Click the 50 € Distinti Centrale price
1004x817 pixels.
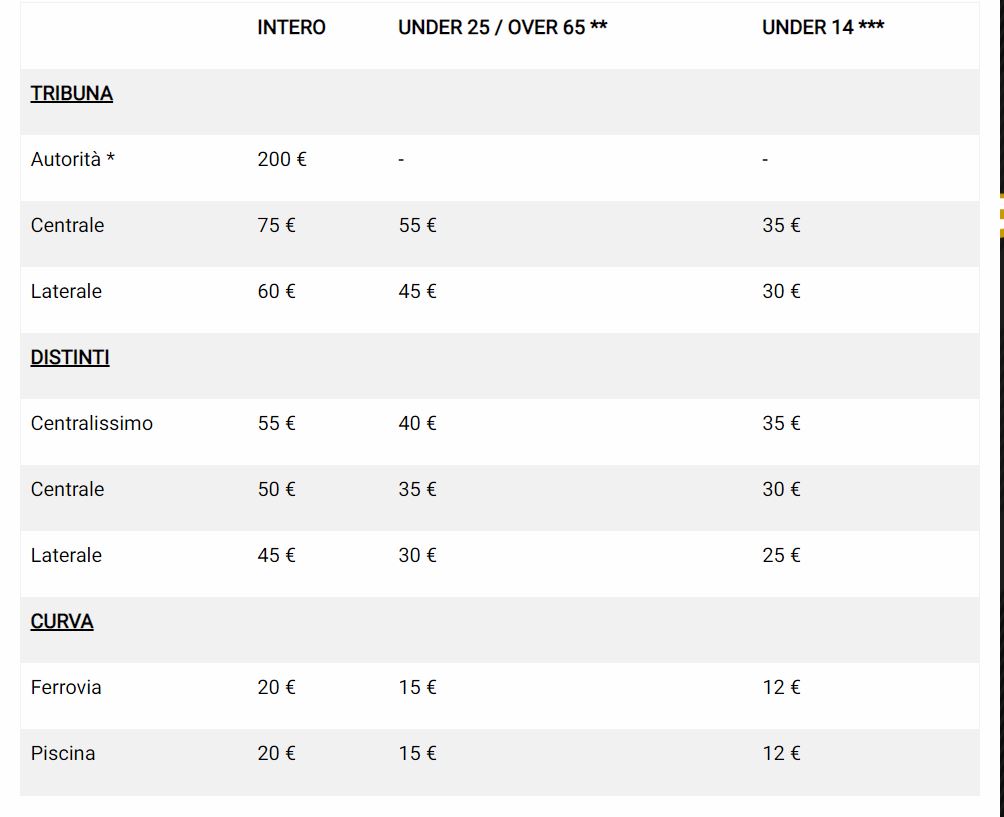click(276, 489)
